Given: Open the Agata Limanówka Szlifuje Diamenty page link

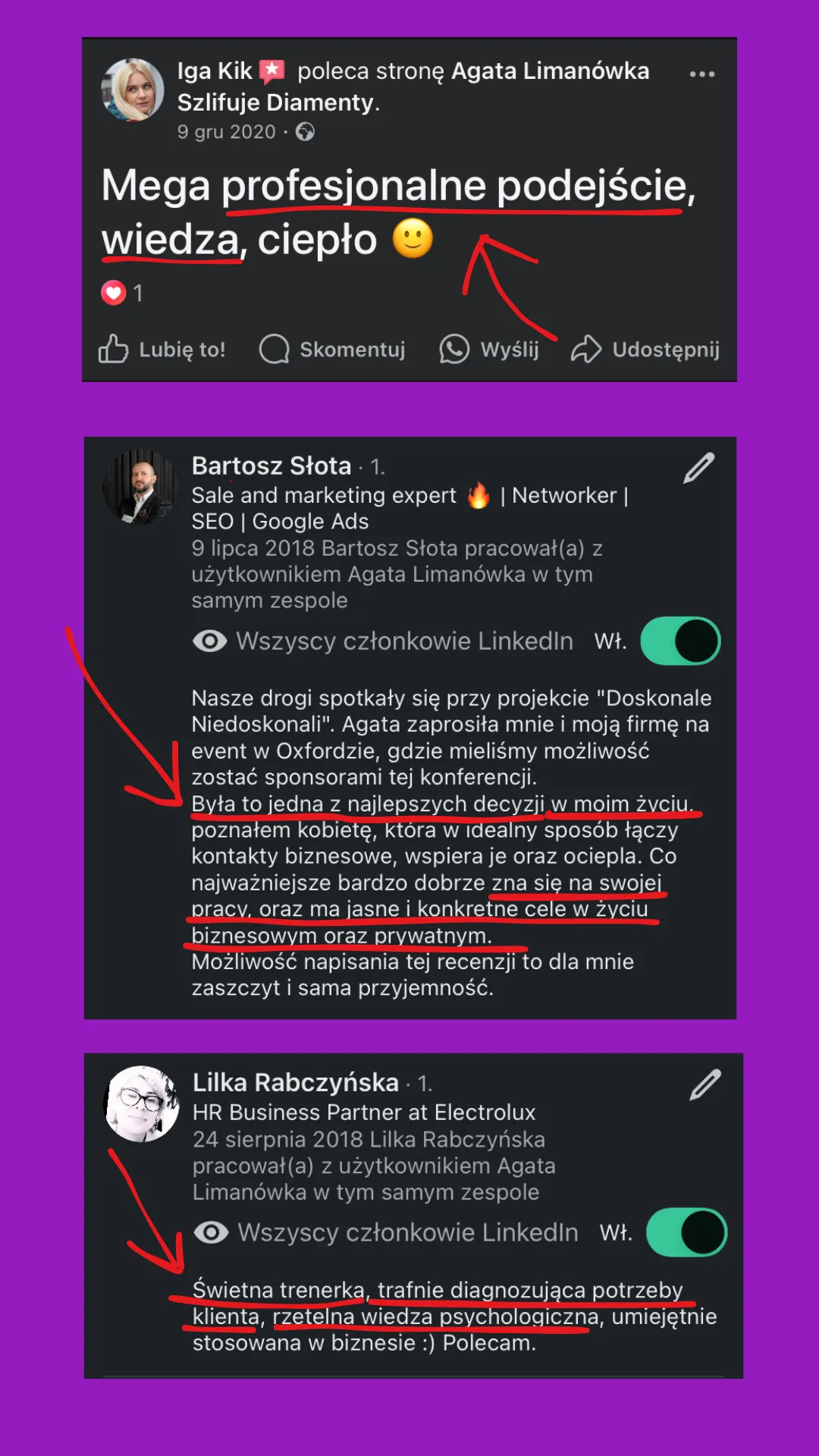Looking at the screenshot, I should pyautogui.click(x=413, y=86).
